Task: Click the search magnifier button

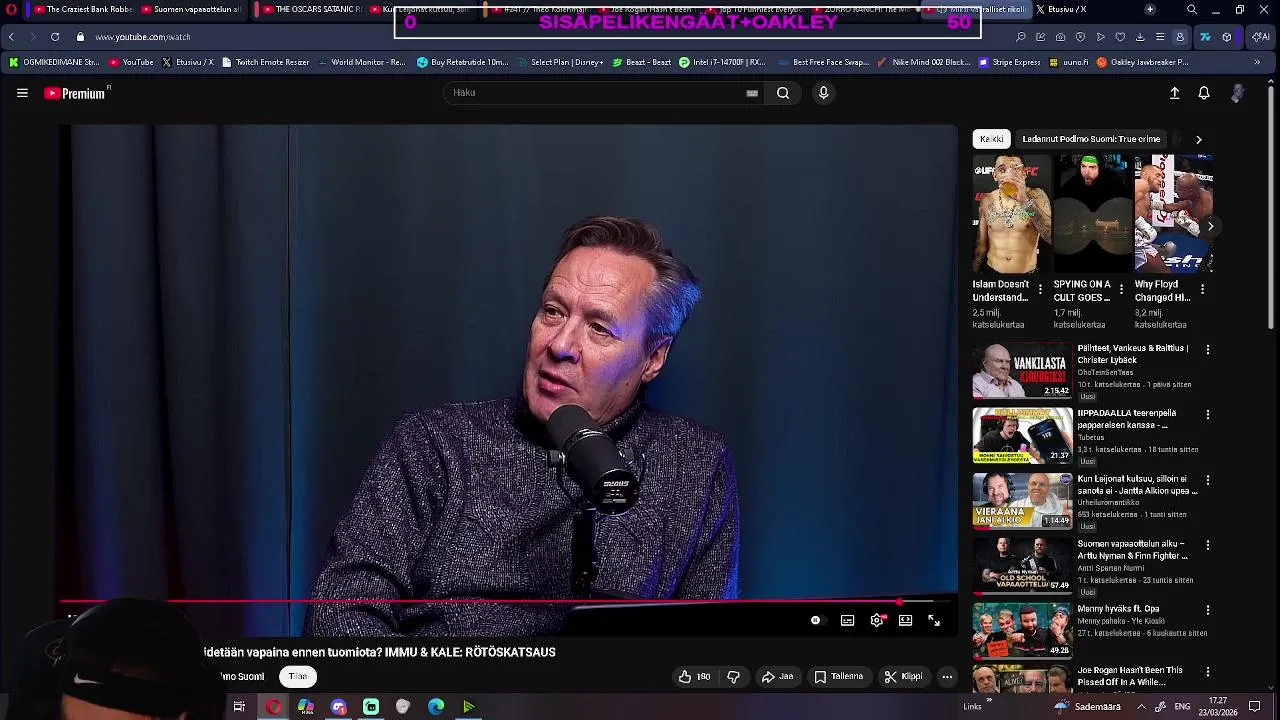Action: (783, 93)
